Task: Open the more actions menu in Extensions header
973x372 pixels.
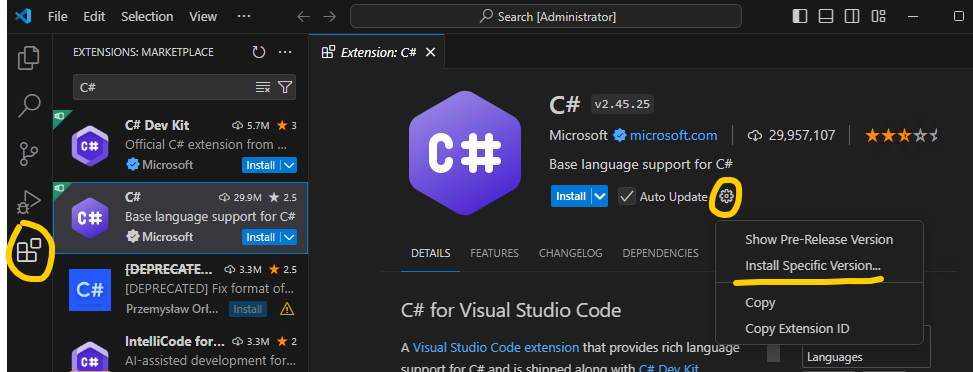Action: (x=285, y=52)
